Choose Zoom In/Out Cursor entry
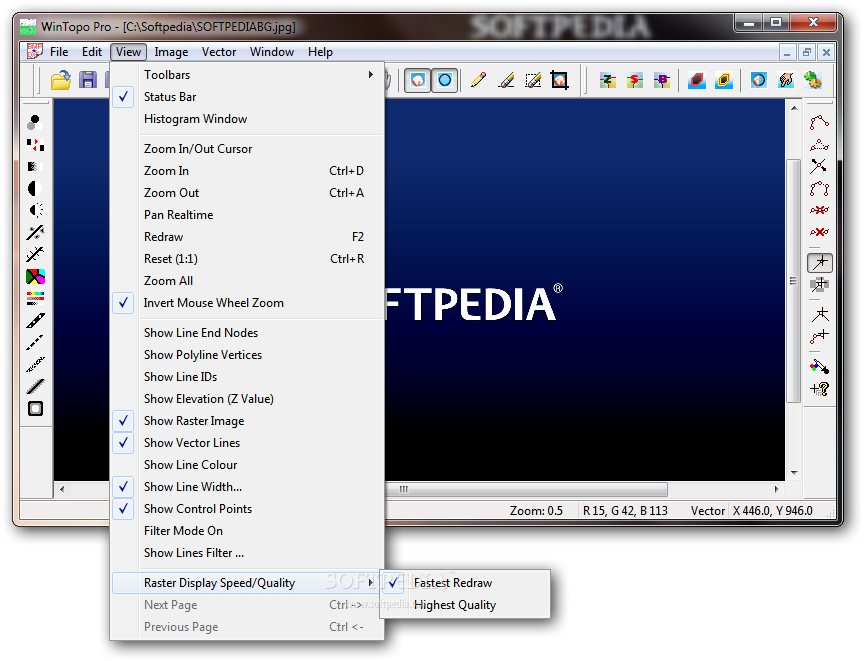The width and height of the screenshot is (864, 661). point(247,149)
